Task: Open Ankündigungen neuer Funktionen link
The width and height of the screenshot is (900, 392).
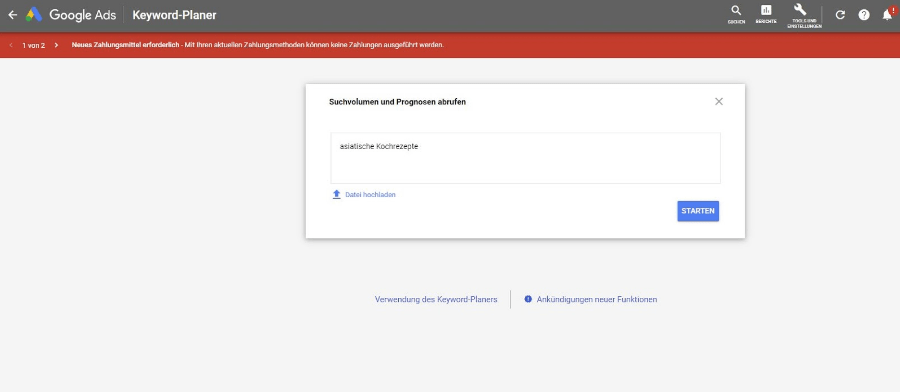Action: (x=597, y=300)
